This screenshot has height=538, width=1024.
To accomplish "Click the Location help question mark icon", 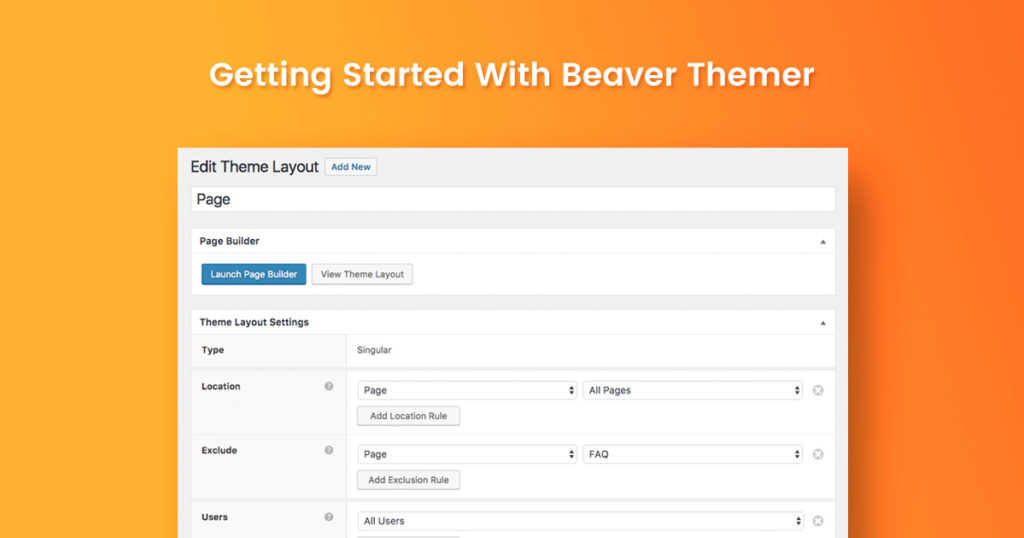I will 328,387.
